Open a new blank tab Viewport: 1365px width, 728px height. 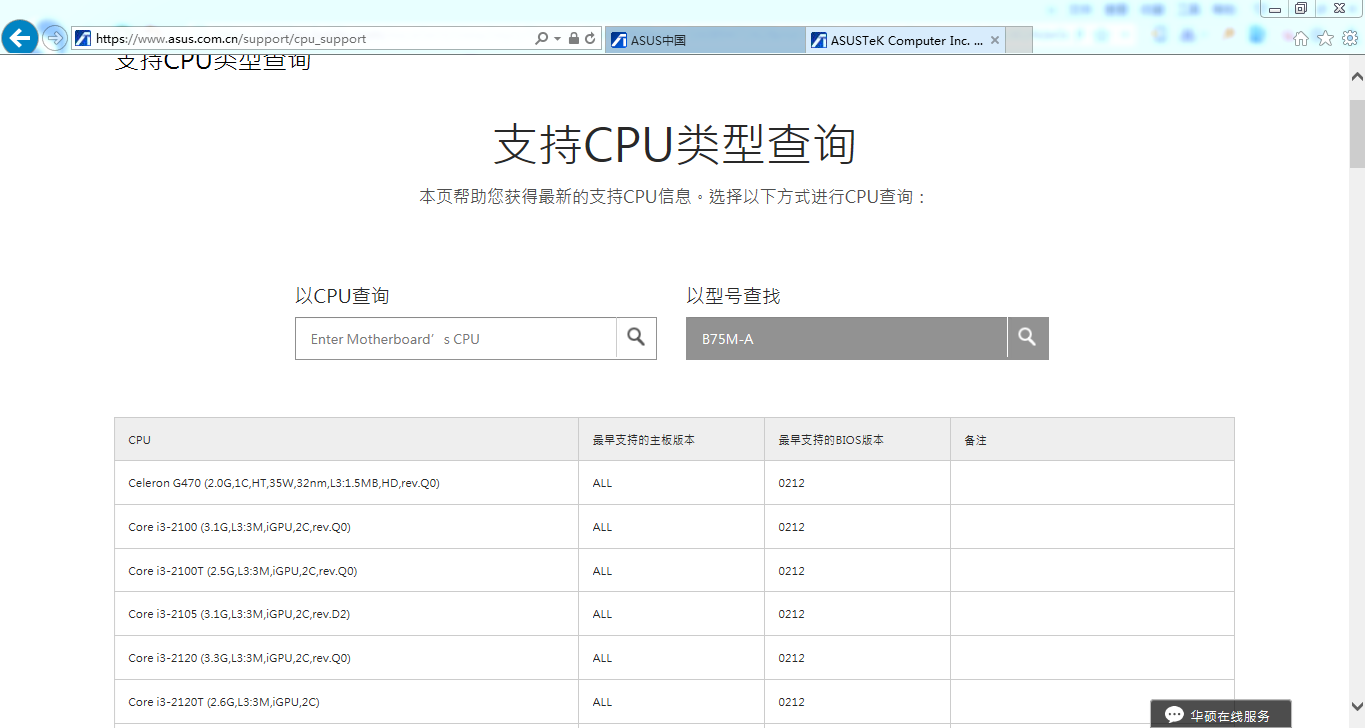pyautogui.click(x=1018, y=40)
